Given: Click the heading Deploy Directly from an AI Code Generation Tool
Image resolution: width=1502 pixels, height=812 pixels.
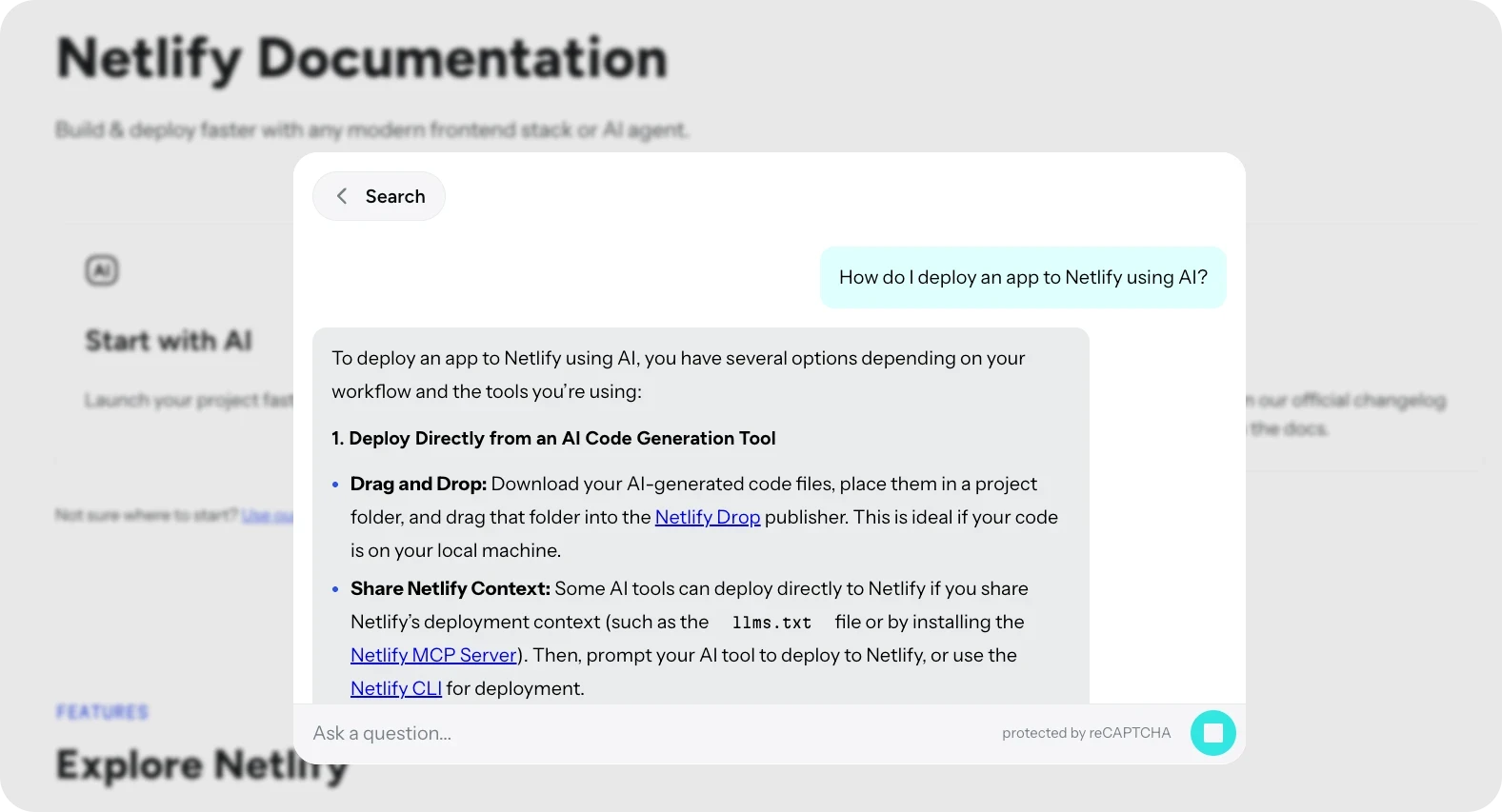Looking at the screenshot, I should pyautogui.click(x=553, y=438).
